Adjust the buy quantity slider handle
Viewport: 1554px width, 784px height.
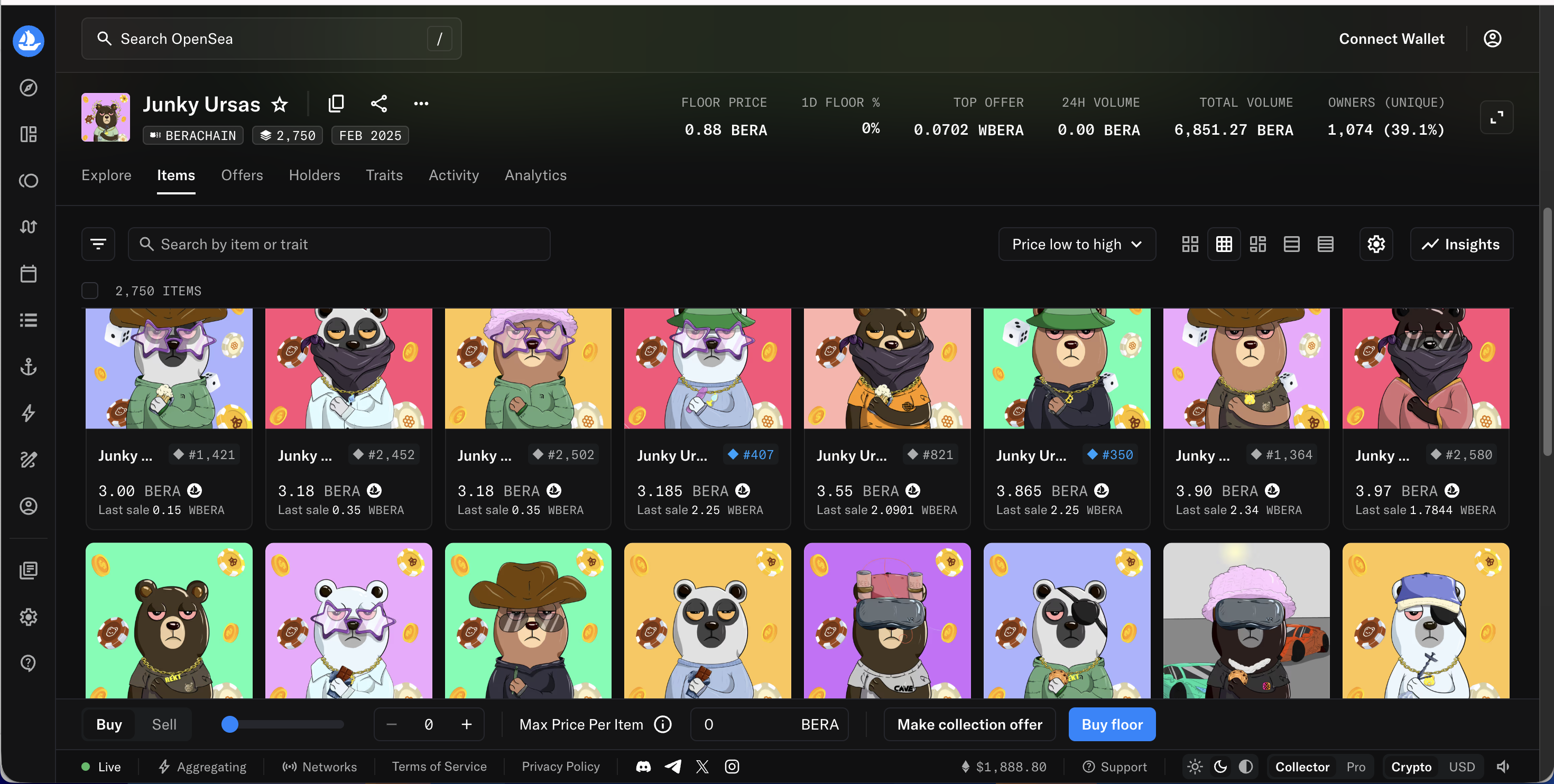[x=230, y=724]
